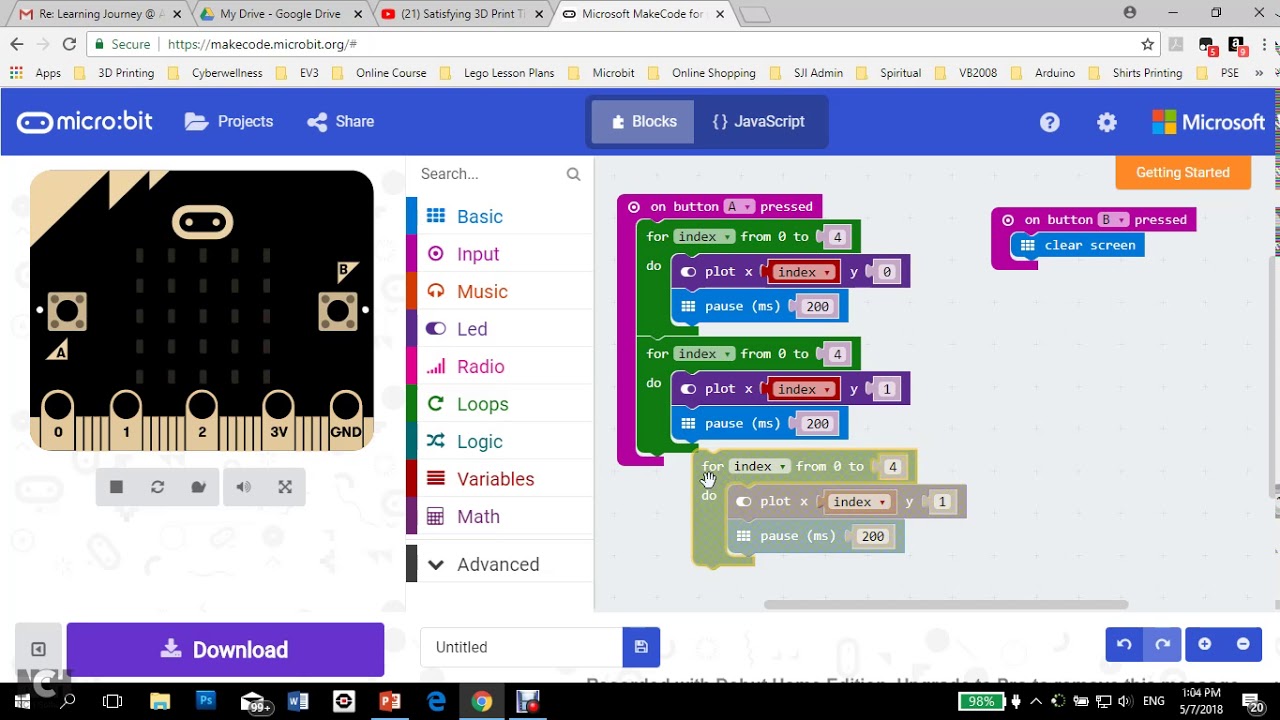Click the Download button
The height and width of the screenshot is (720, 1280).
225,650
